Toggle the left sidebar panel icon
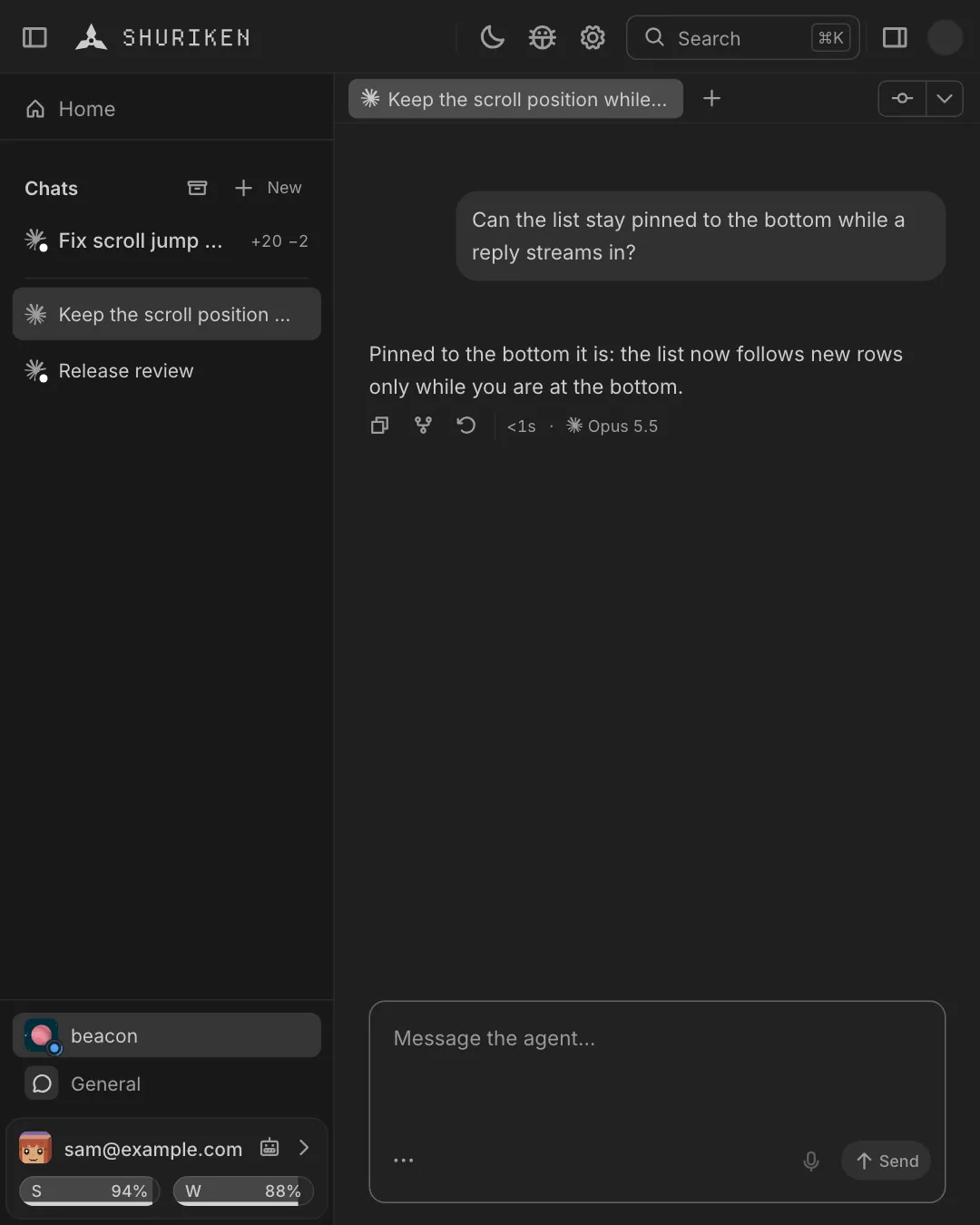The height and width of the screenshot is (1225, 980). (34, 37)
